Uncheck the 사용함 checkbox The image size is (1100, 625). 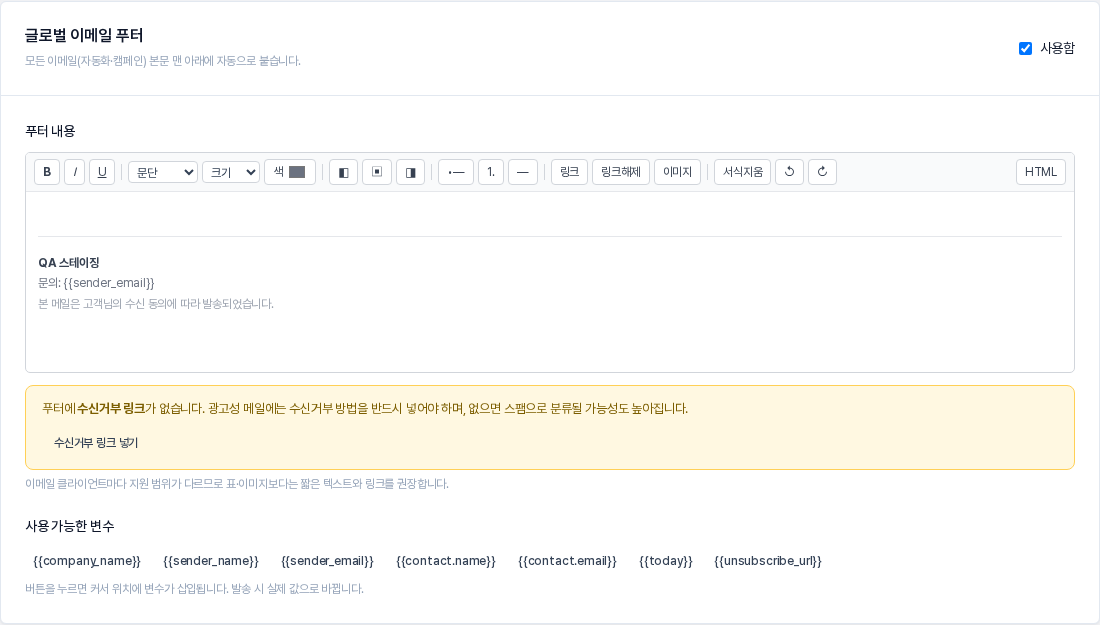(x=1025, y=48)
